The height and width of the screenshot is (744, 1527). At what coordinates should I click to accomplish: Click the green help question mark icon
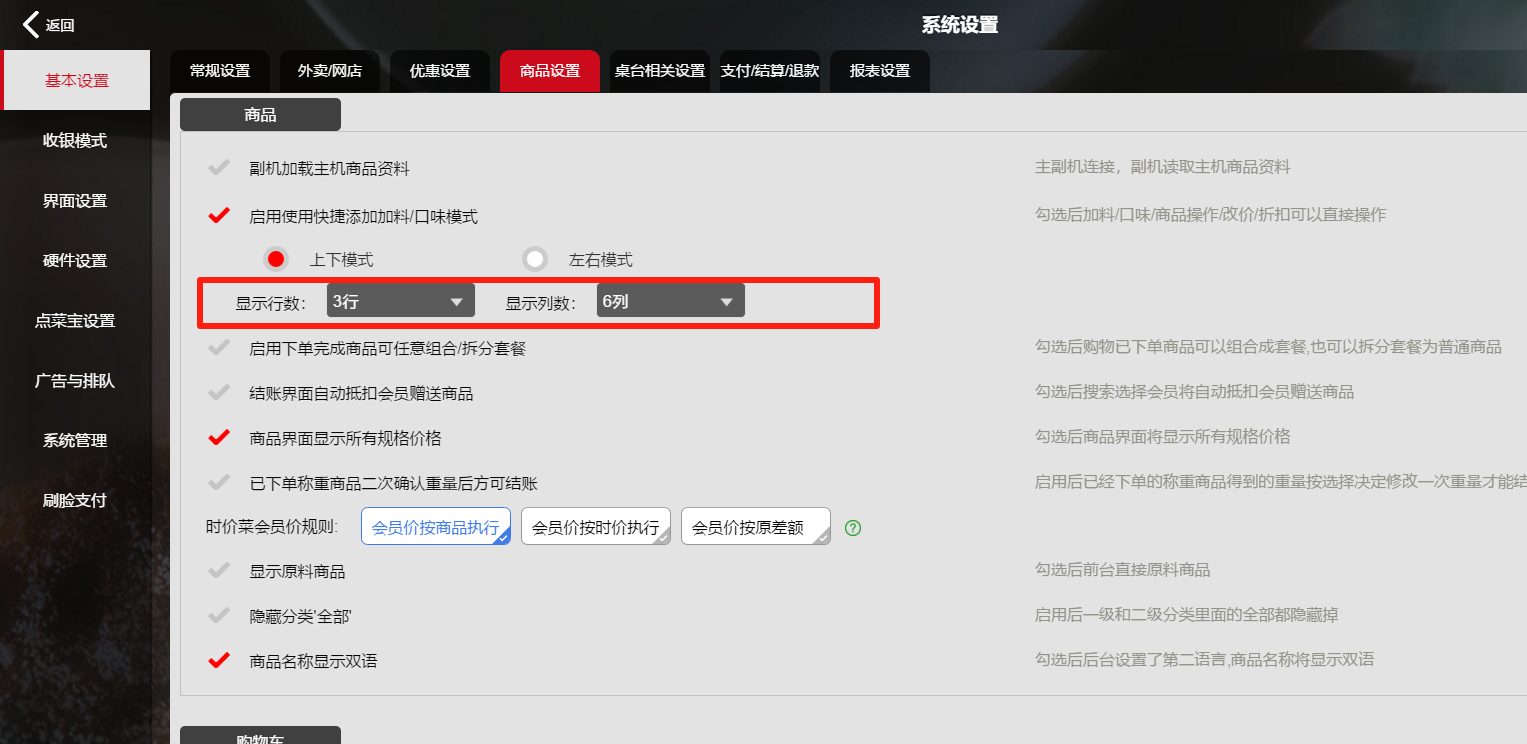click(853, 527)
